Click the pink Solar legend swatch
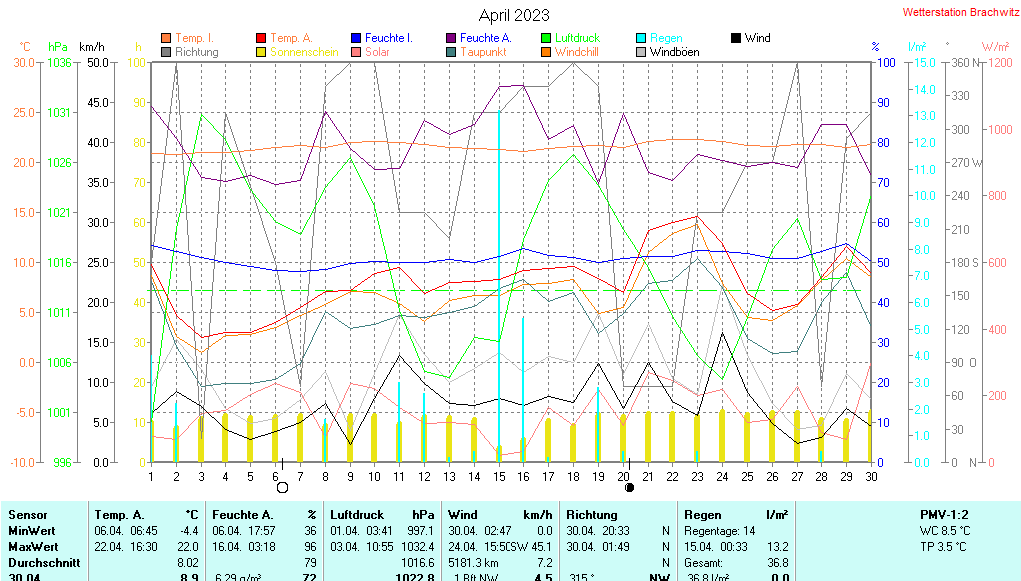1021x581 pixels. [356, 52]
